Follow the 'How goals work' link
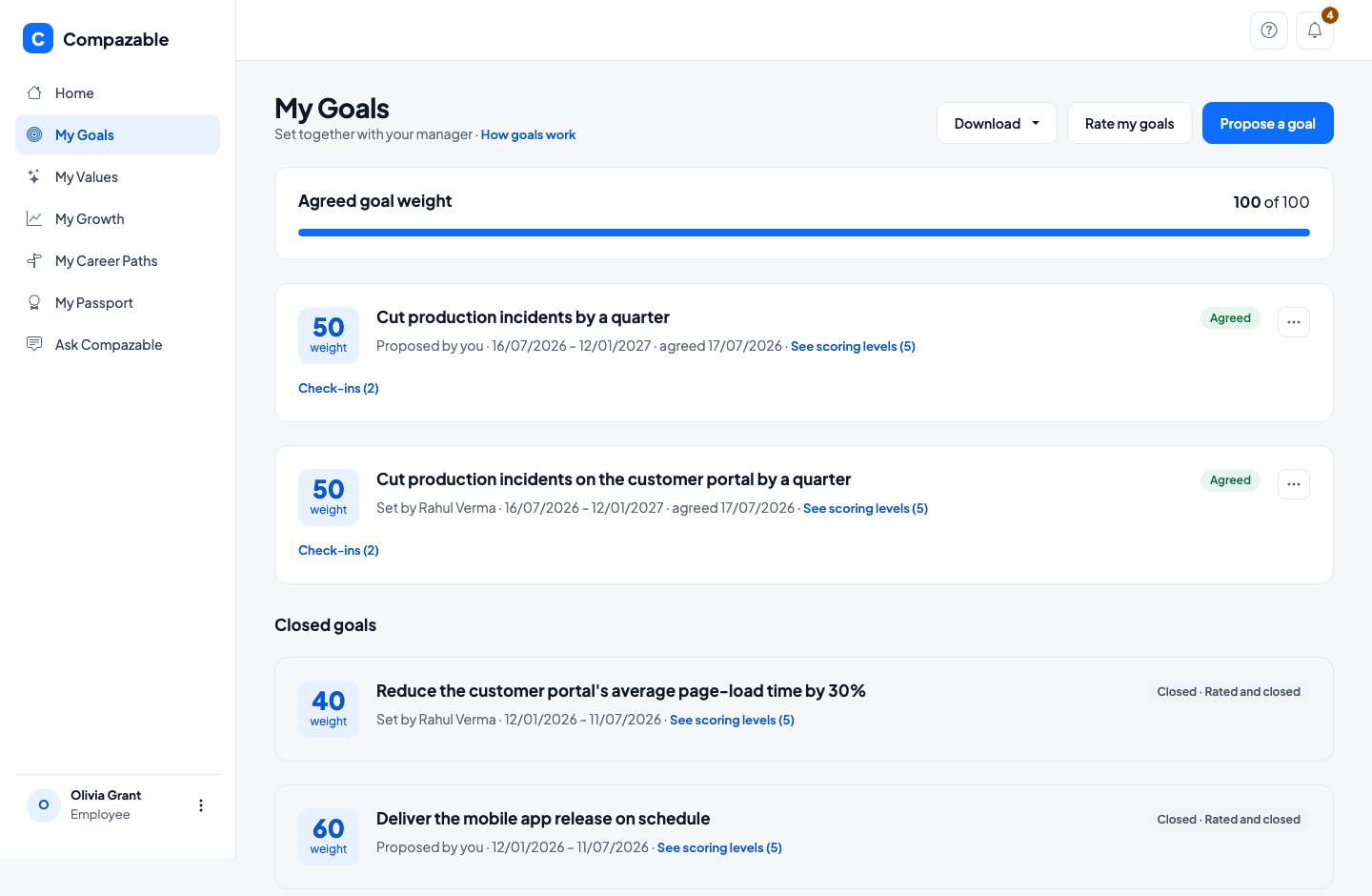The width and height of the screenshot is (1372, 896). [528, 134]
